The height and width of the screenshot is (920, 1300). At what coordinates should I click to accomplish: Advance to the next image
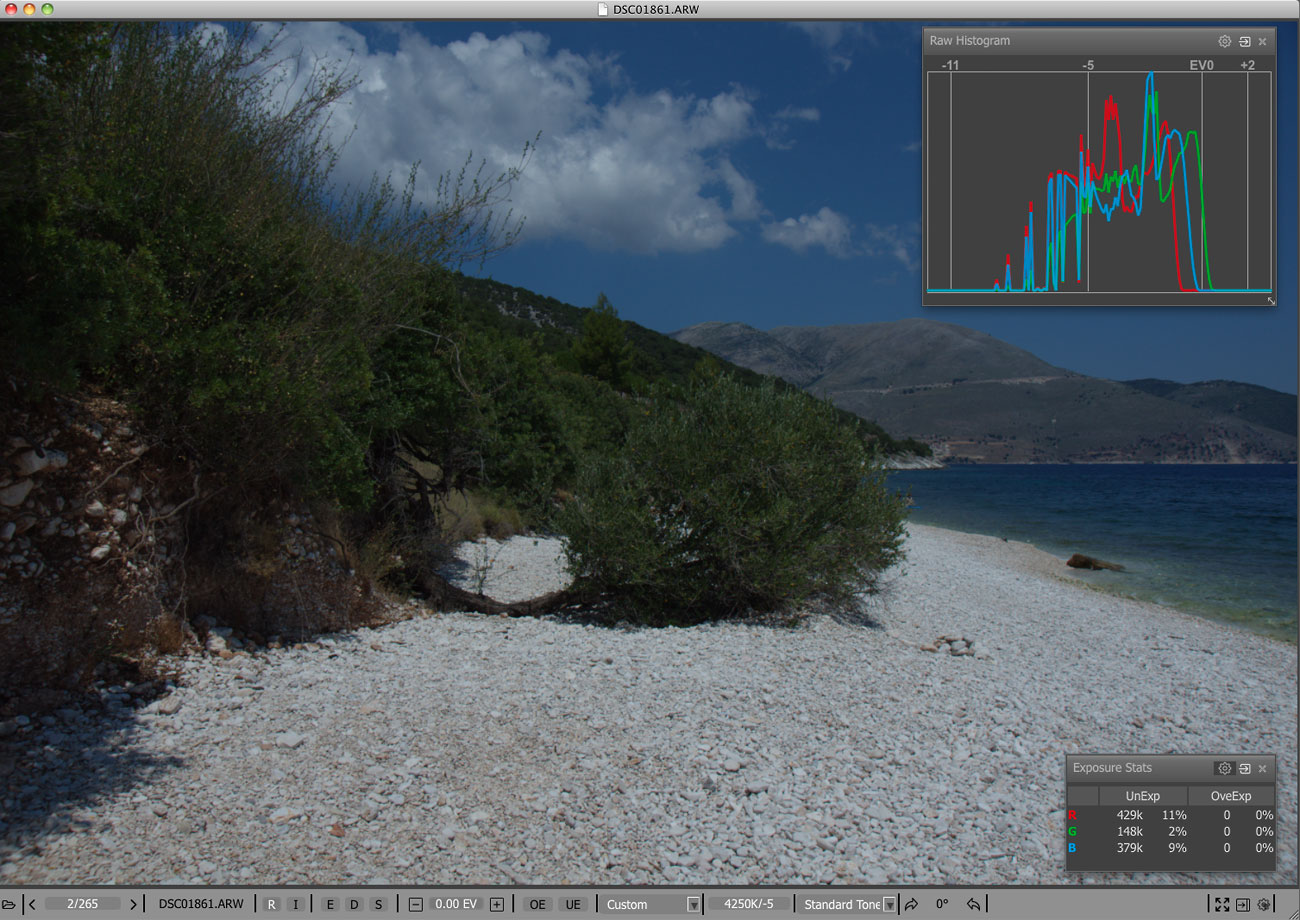133,904
